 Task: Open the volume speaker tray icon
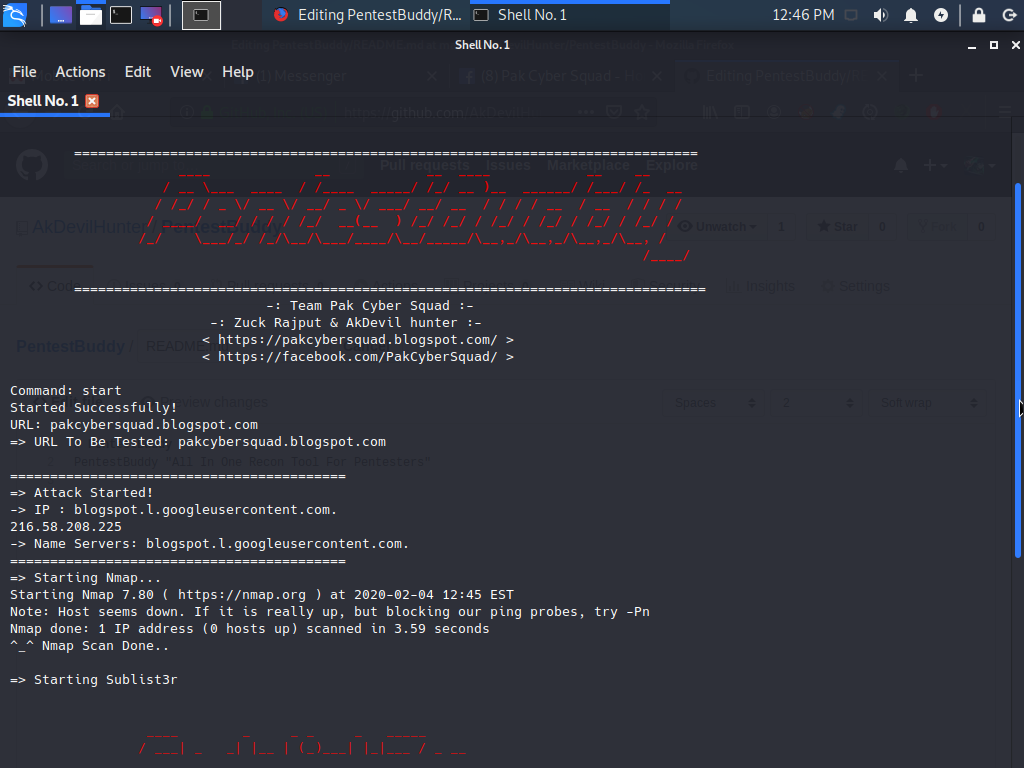click(x=880, y=14)
